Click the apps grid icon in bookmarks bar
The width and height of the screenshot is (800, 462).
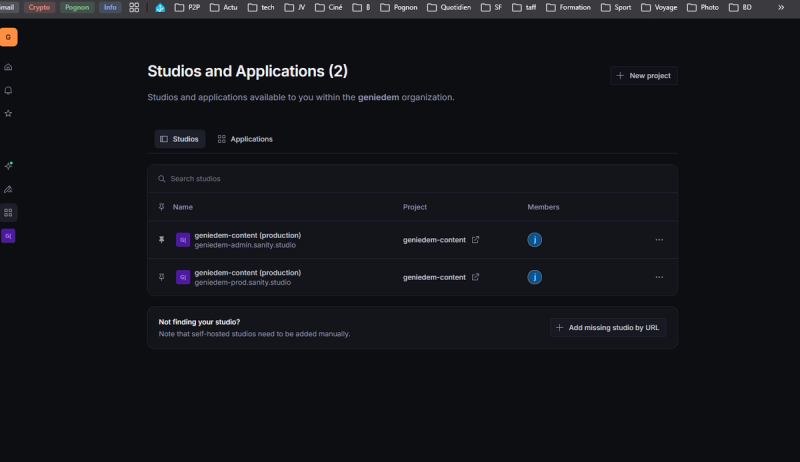[134, 7]
